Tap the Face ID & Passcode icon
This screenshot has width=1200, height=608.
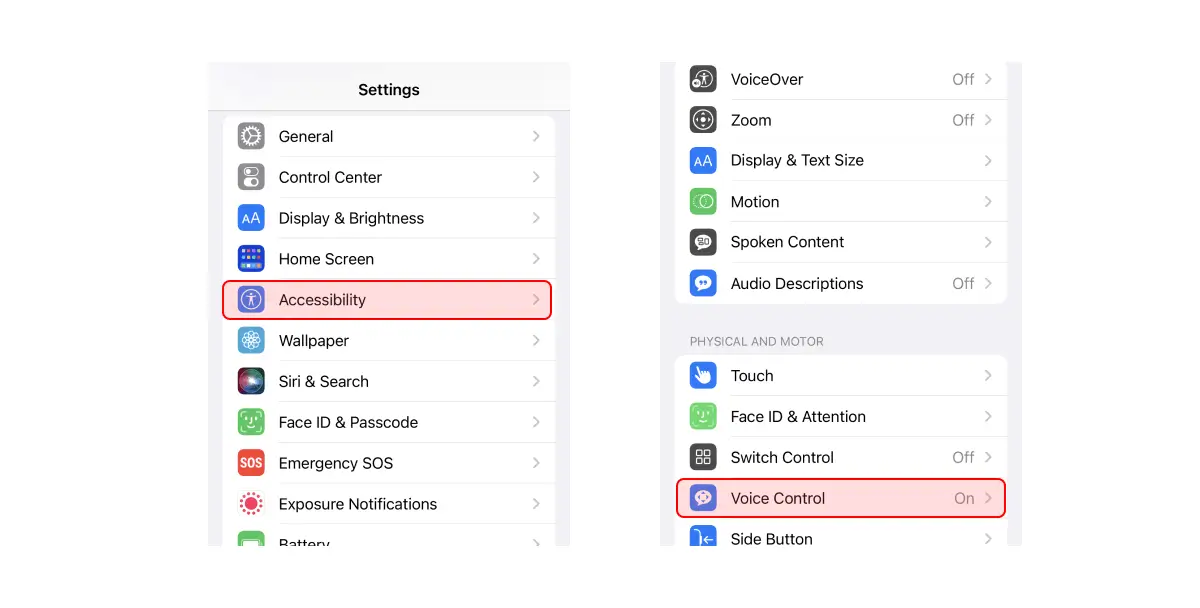pyautogui.click(x=251, y=422)
